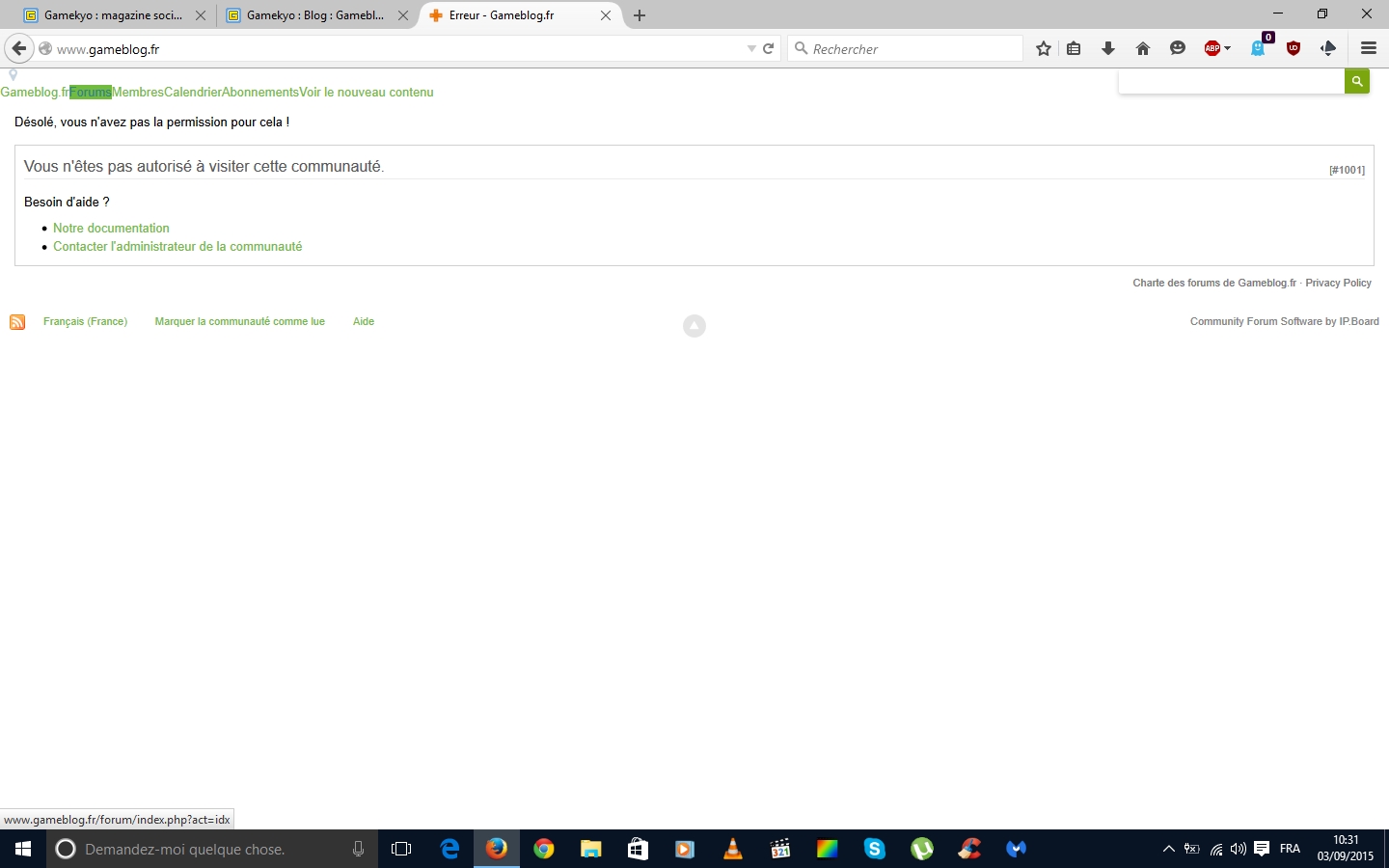Open the Windows Store taskbar icon
This screenshot has width=1389, height=868.
click(x=638, y=849)
